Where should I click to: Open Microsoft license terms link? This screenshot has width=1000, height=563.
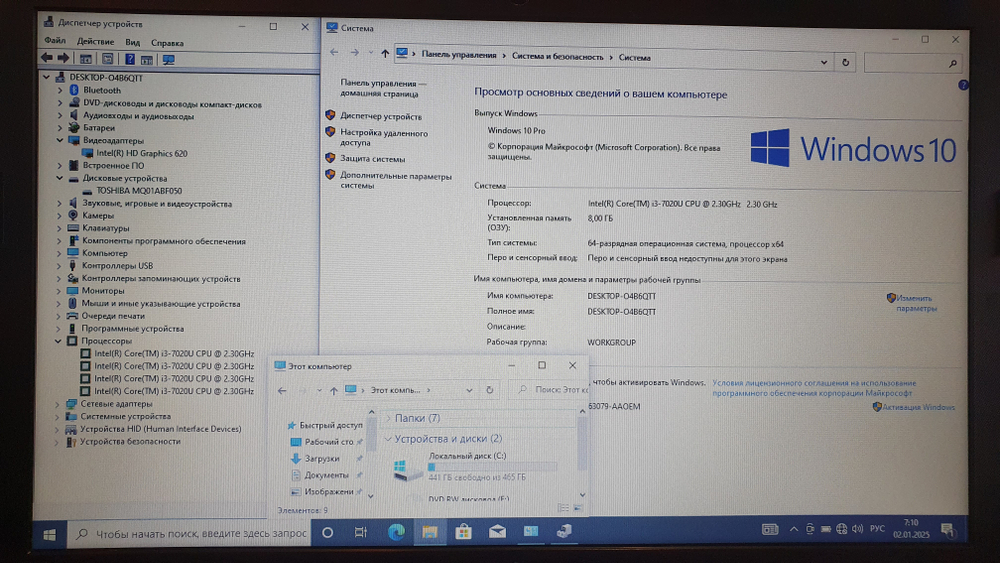[x=814, y=388]
